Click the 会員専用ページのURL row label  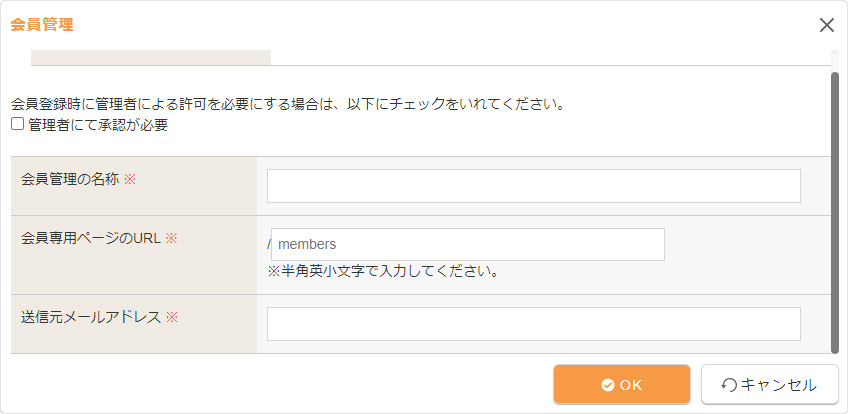[x=91, y=238]
